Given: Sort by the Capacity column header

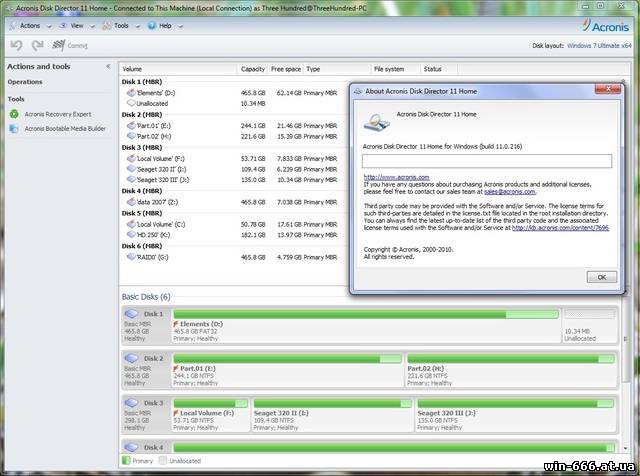Looking at the screenshot, I should click(252, 69).
